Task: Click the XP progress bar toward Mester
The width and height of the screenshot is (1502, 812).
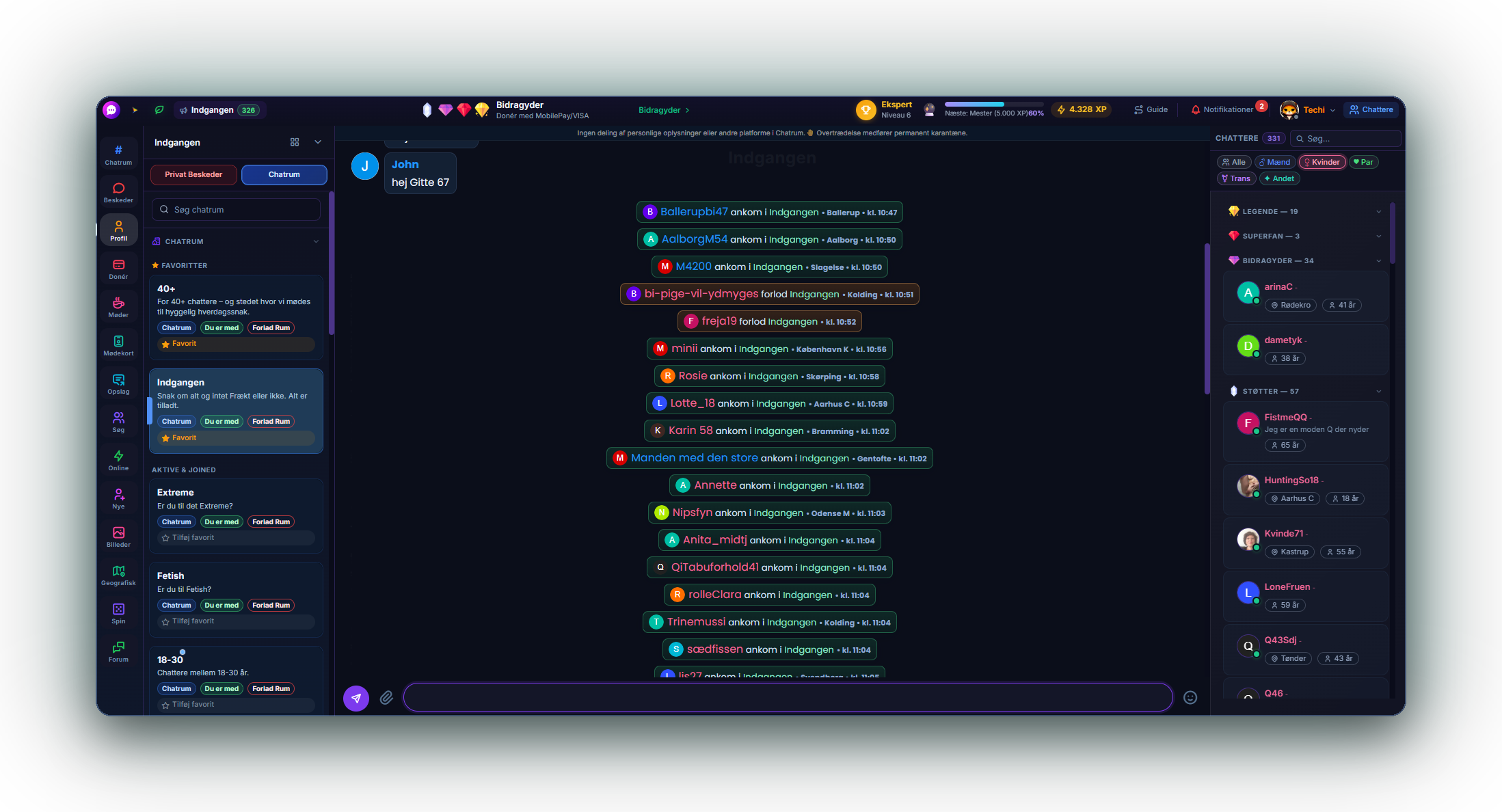Action: click(x=994, y=105)
